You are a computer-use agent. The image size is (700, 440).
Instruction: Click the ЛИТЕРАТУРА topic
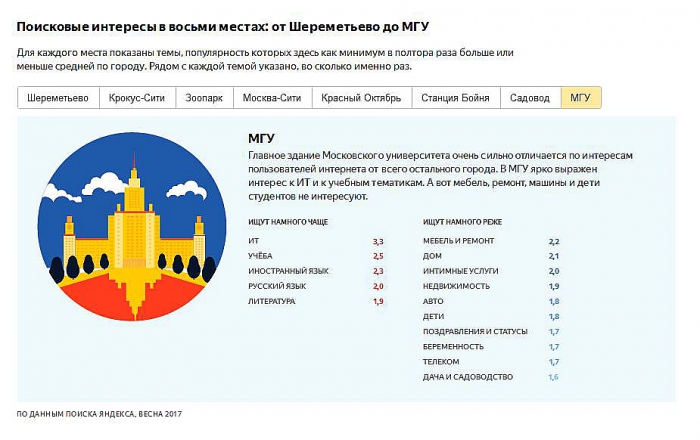(271, 301)
